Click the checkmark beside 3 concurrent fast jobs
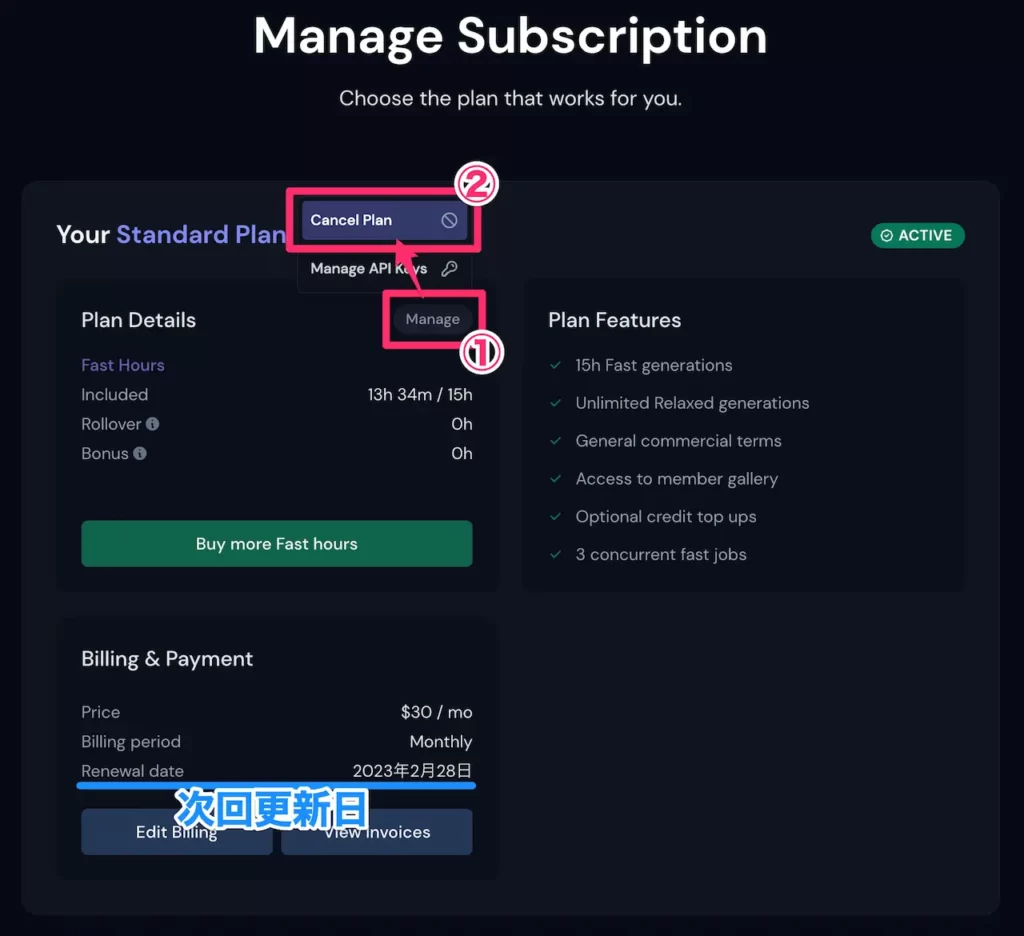This screenshot has width=1024, height=936. 556,555
